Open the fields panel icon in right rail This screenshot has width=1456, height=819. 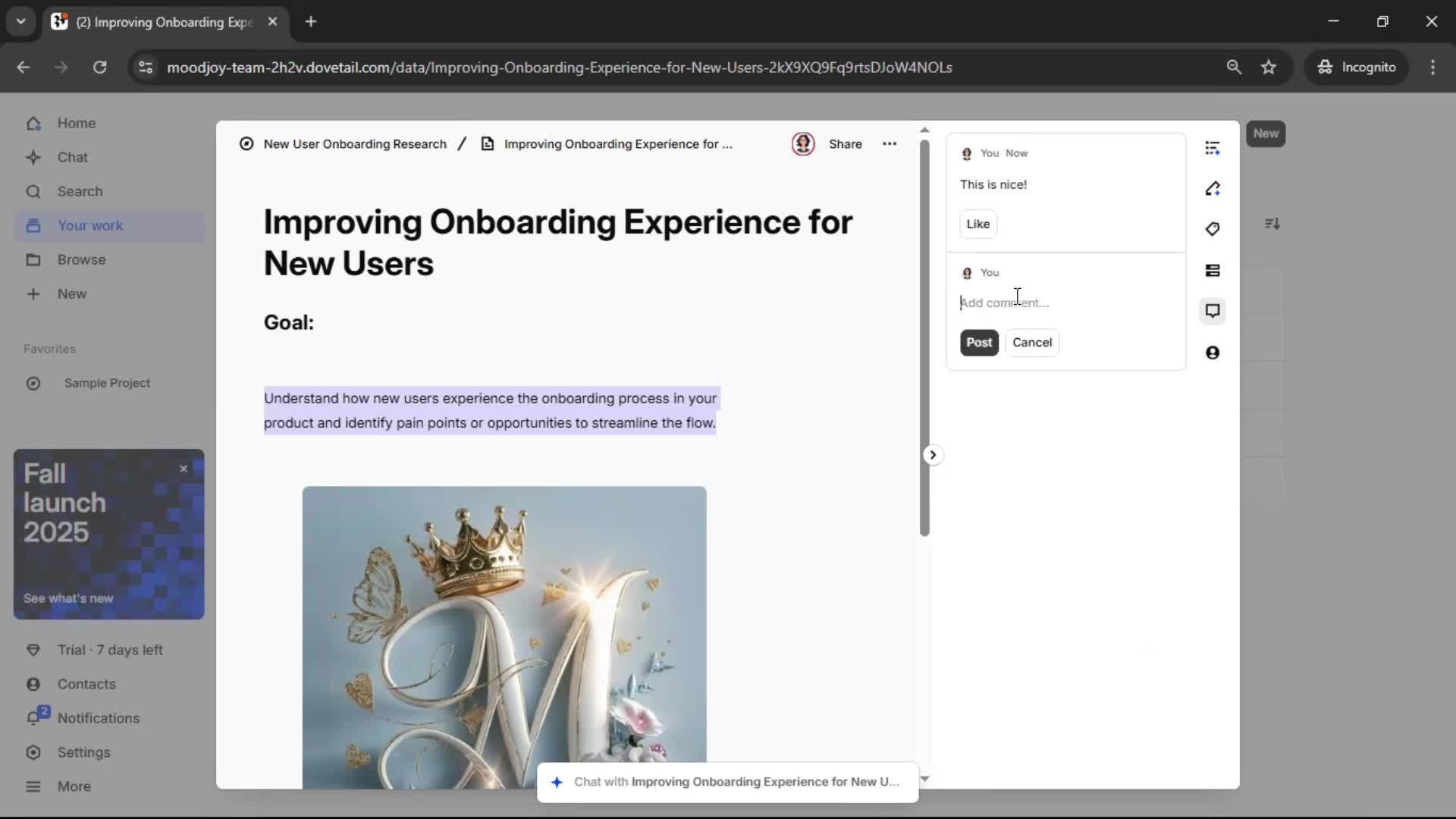[1212, 271]
